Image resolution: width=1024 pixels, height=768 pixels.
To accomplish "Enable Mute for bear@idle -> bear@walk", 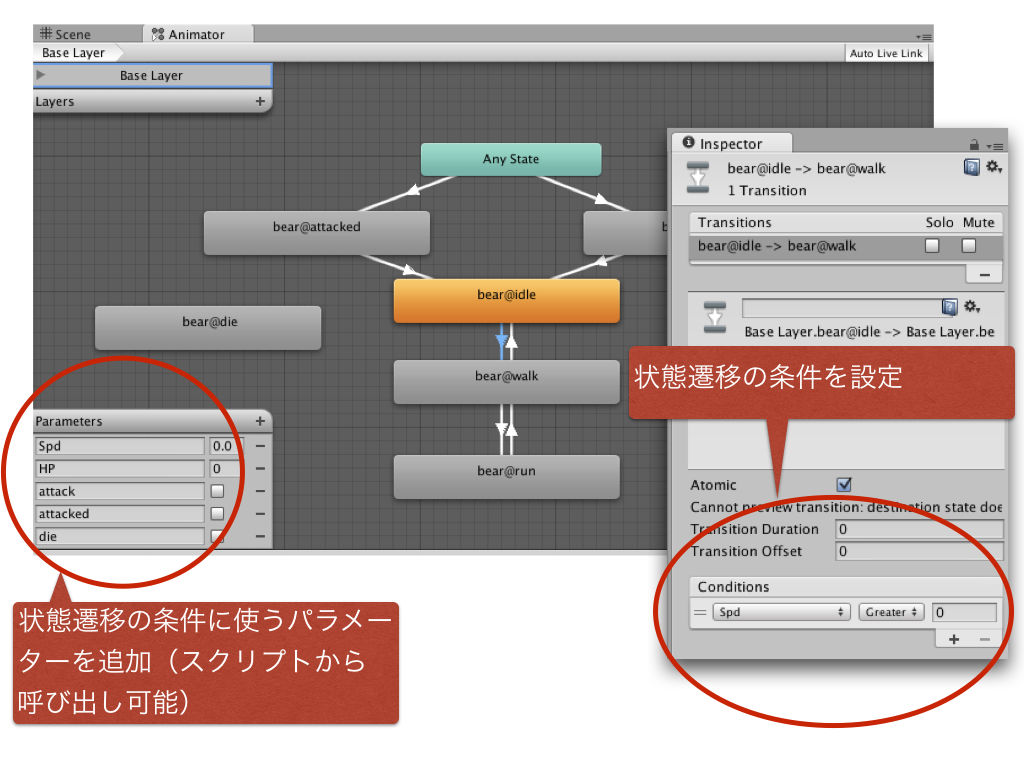I will [x=968, y=246].
